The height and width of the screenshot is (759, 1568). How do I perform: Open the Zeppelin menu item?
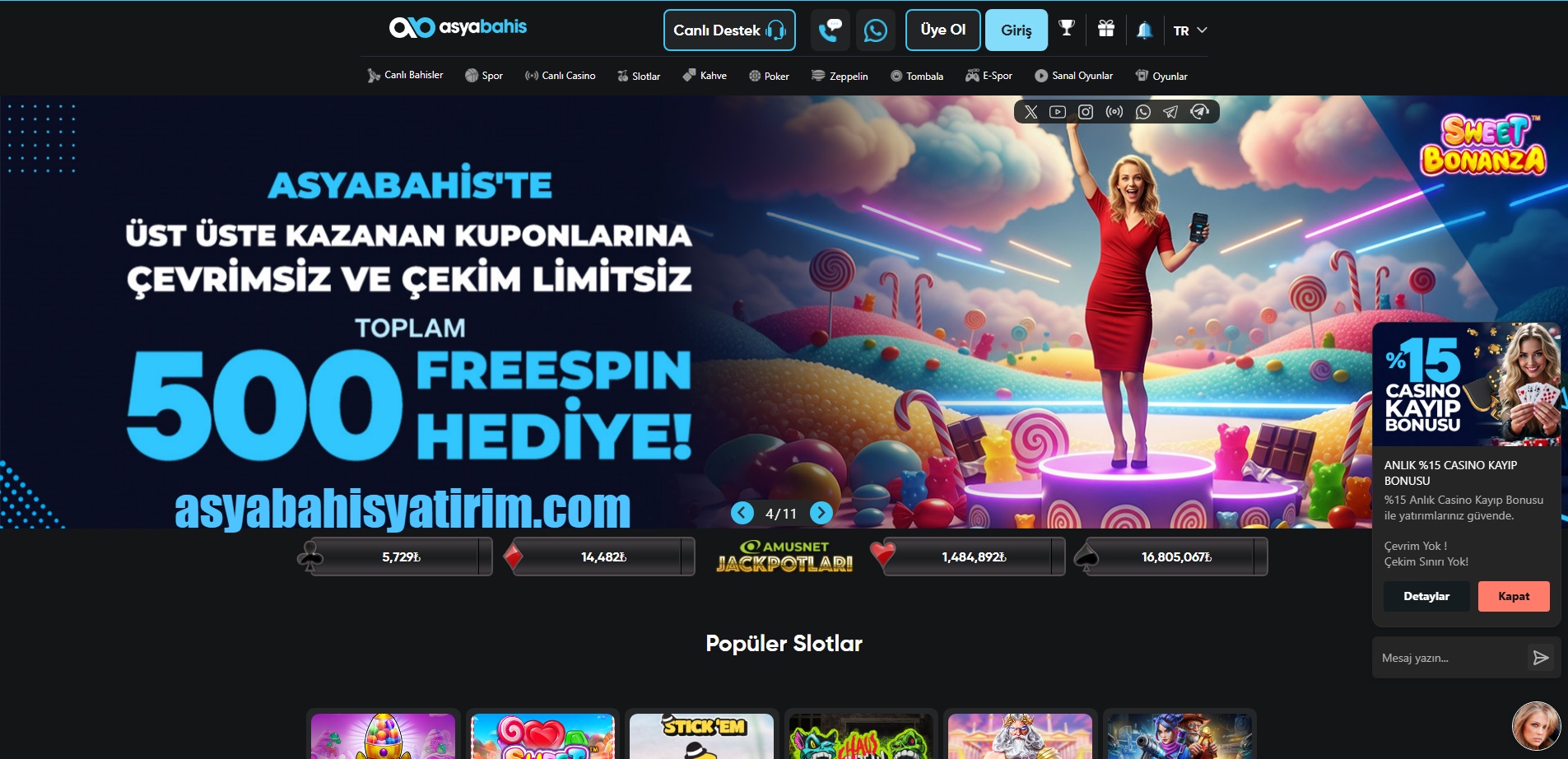[840, 76]
